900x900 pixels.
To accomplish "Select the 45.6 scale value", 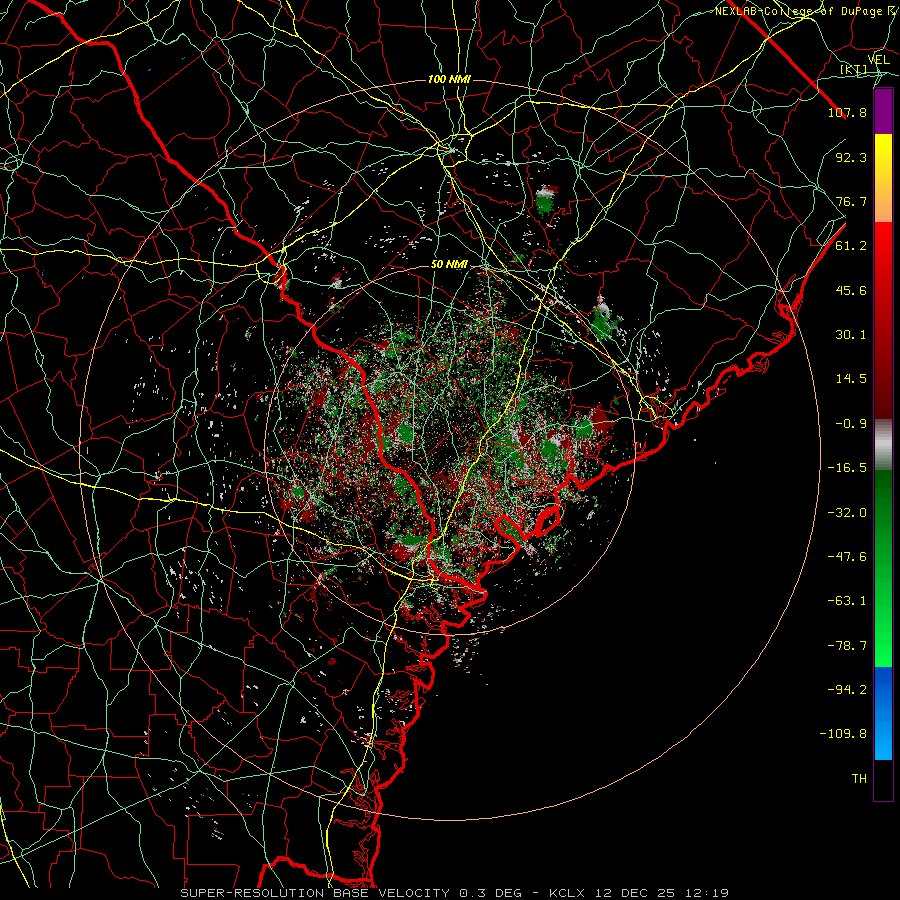I will (851, 290).
